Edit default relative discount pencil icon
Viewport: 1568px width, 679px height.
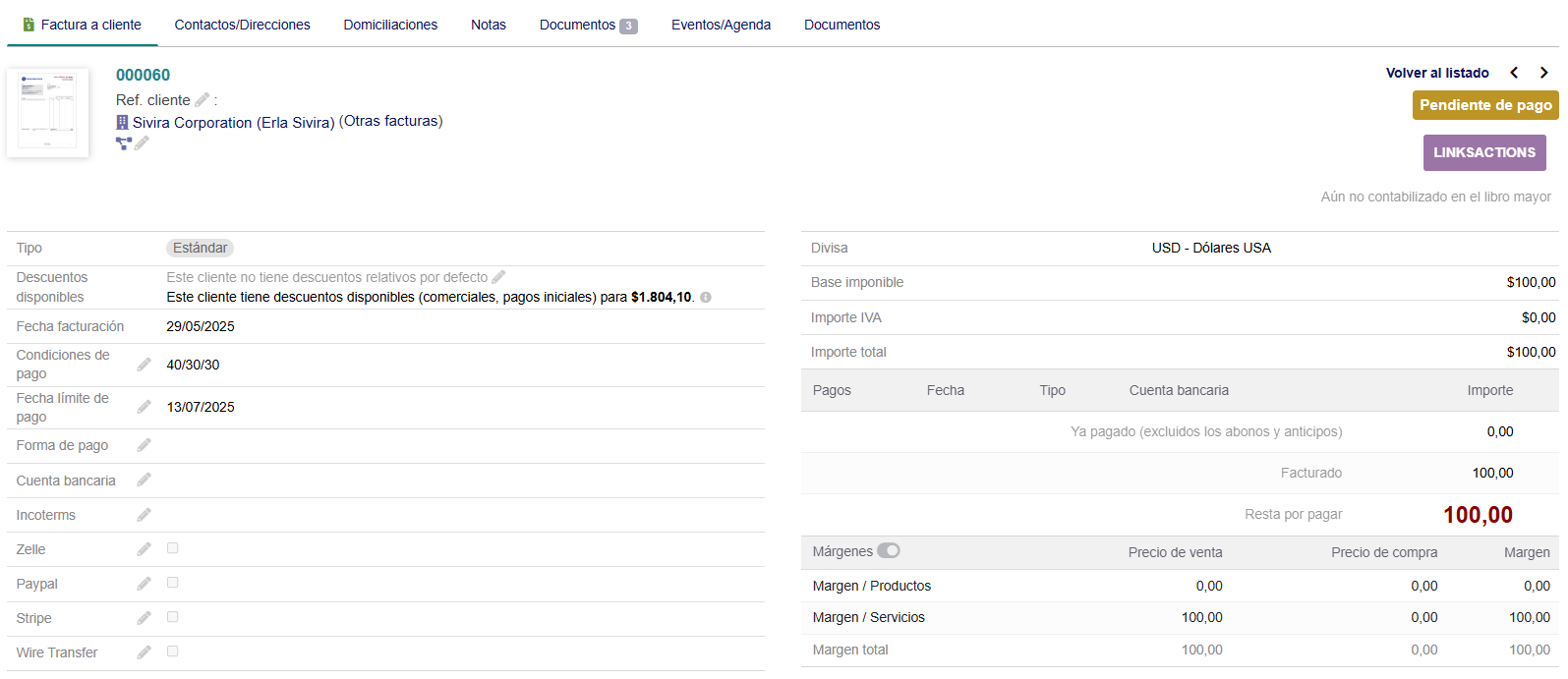(498, 277)
